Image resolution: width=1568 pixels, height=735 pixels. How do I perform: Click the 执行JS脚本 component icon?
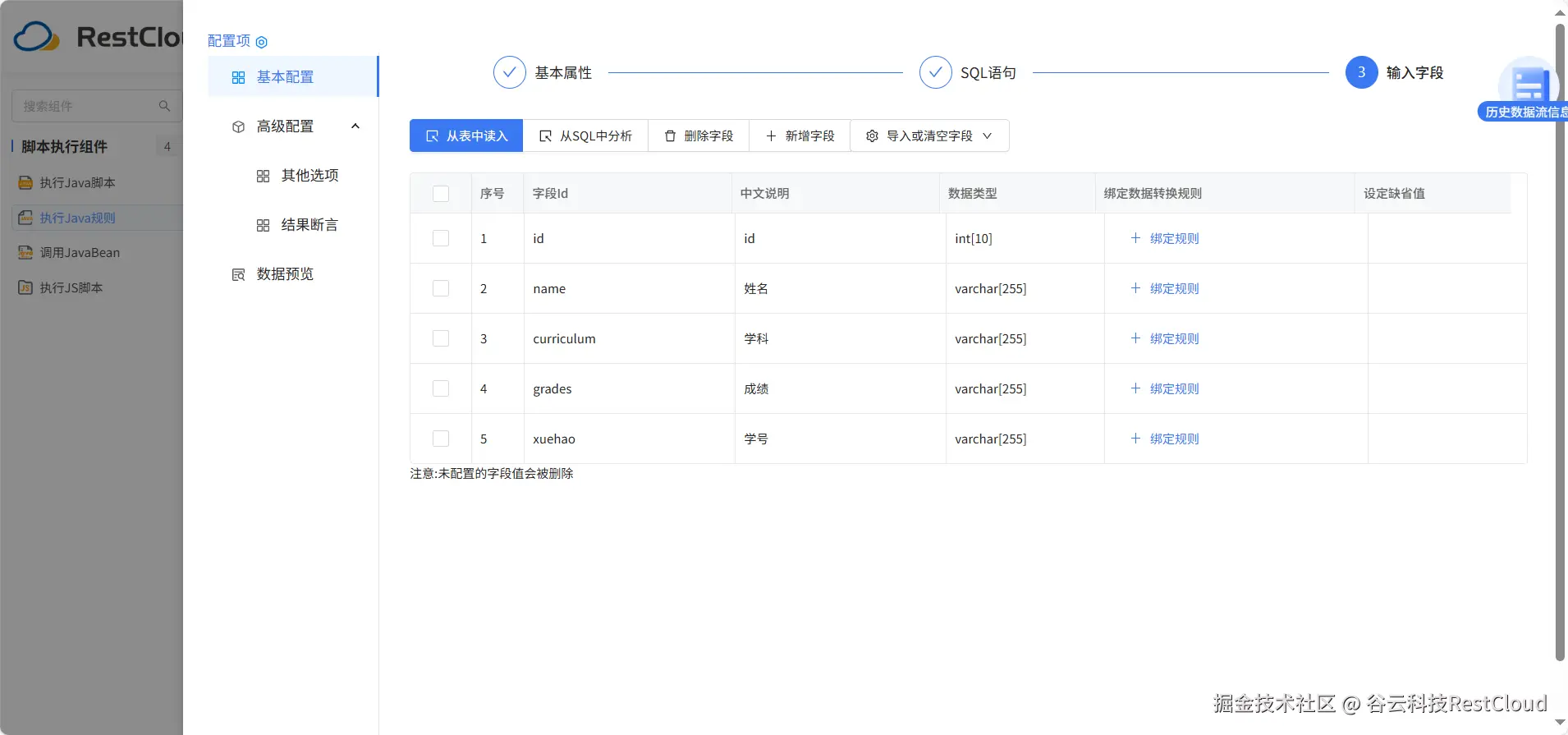25,288
